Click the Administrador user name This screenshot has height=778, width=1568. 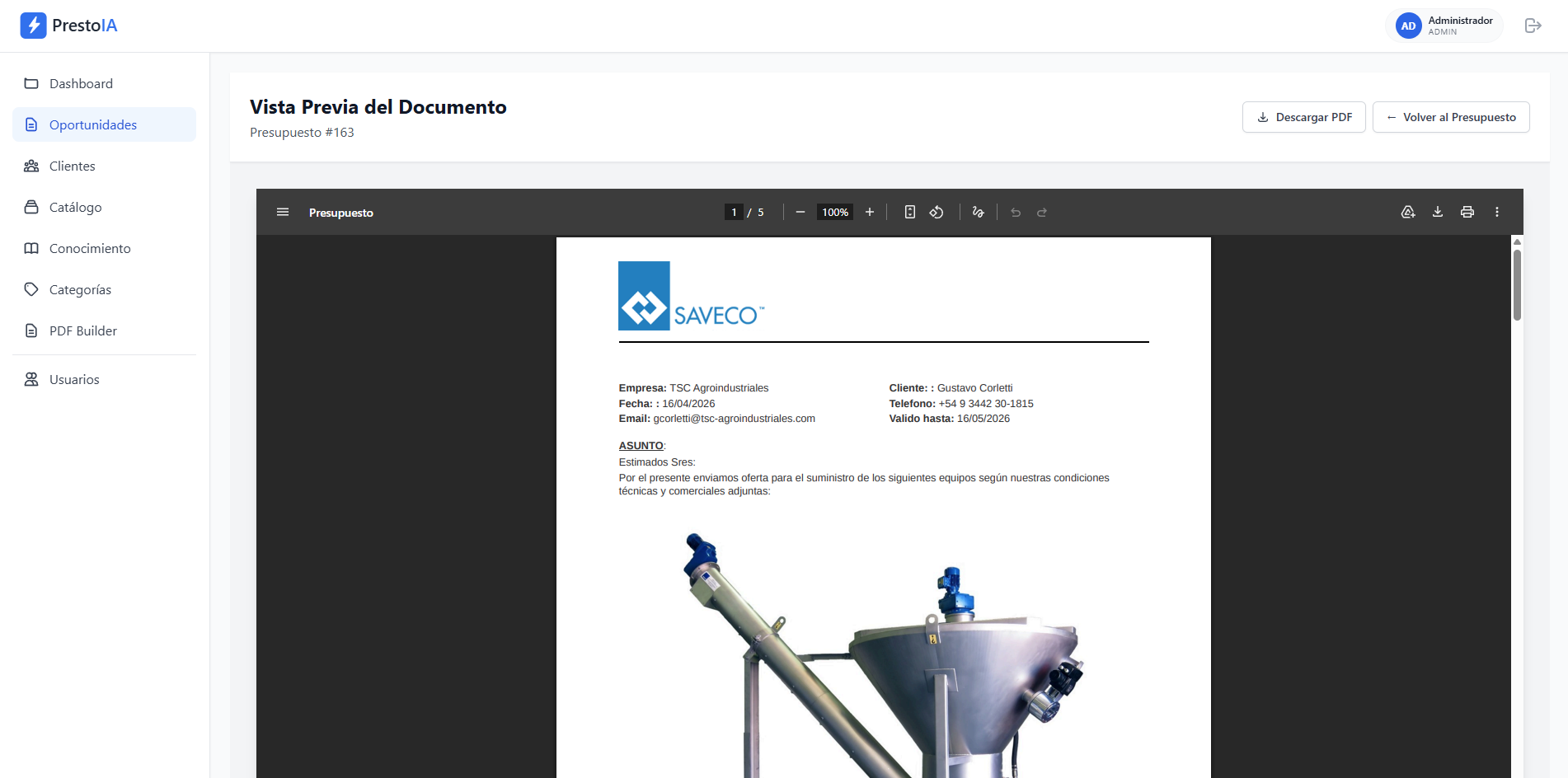click(1460, 20)
